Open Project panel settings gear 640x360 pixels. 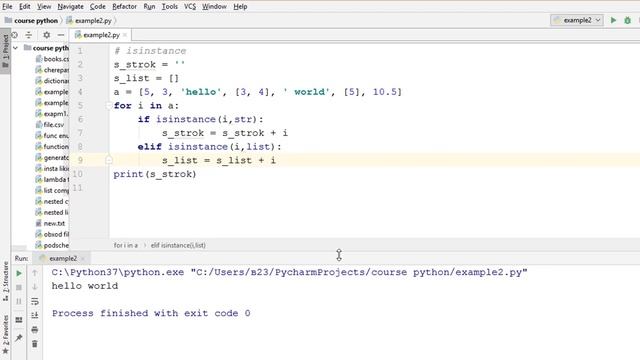tap(47, 35)
